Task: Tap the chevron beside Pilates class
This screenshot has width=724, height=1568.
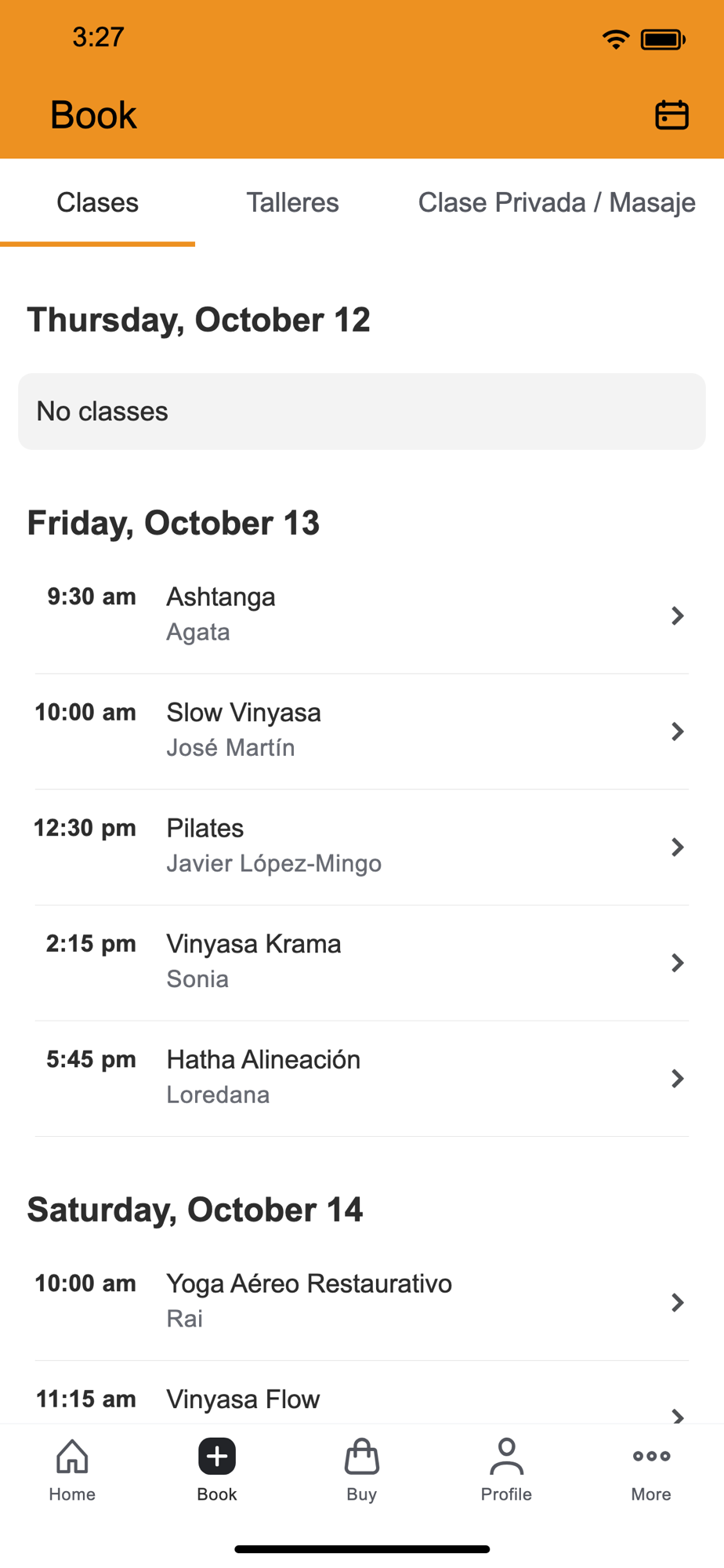Action: [678, 847]
